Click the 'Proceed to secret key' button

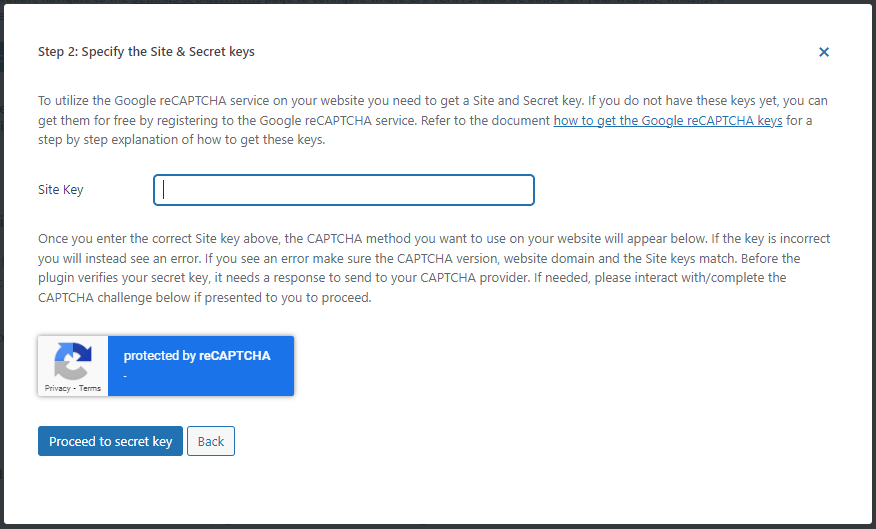110,441
